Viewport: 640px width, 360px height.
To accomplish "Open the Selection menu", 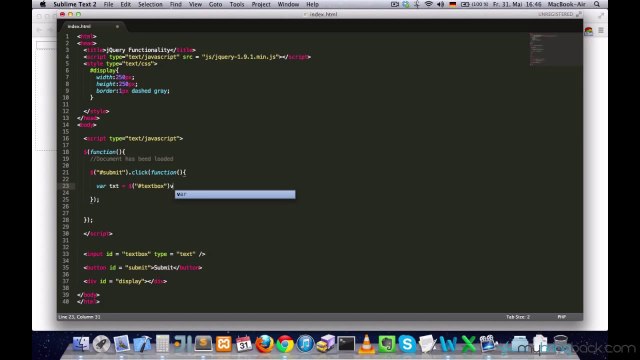I will click(x=150, y=4).
